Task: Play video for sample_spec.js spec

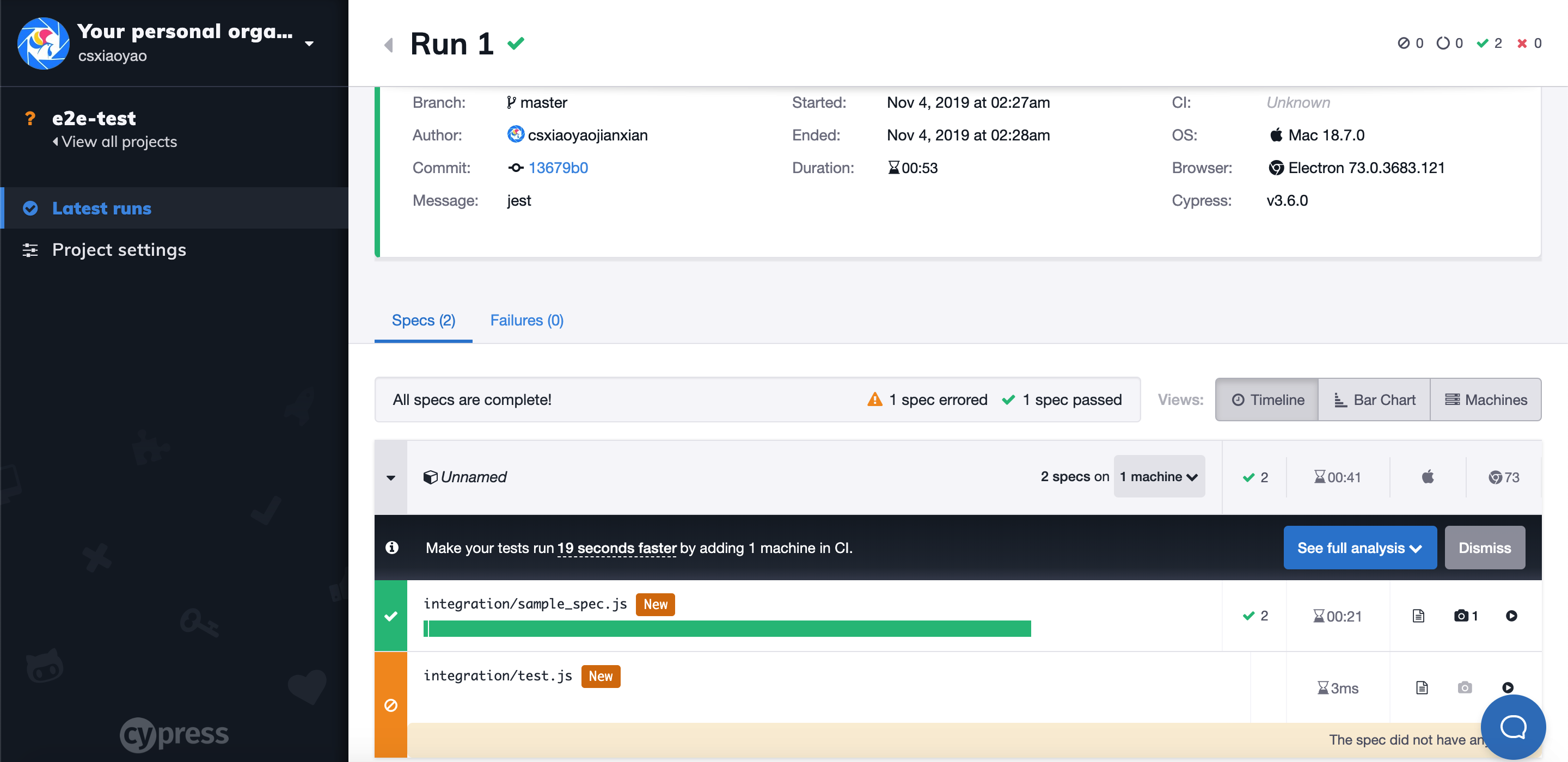Action: pos(1511,616)
